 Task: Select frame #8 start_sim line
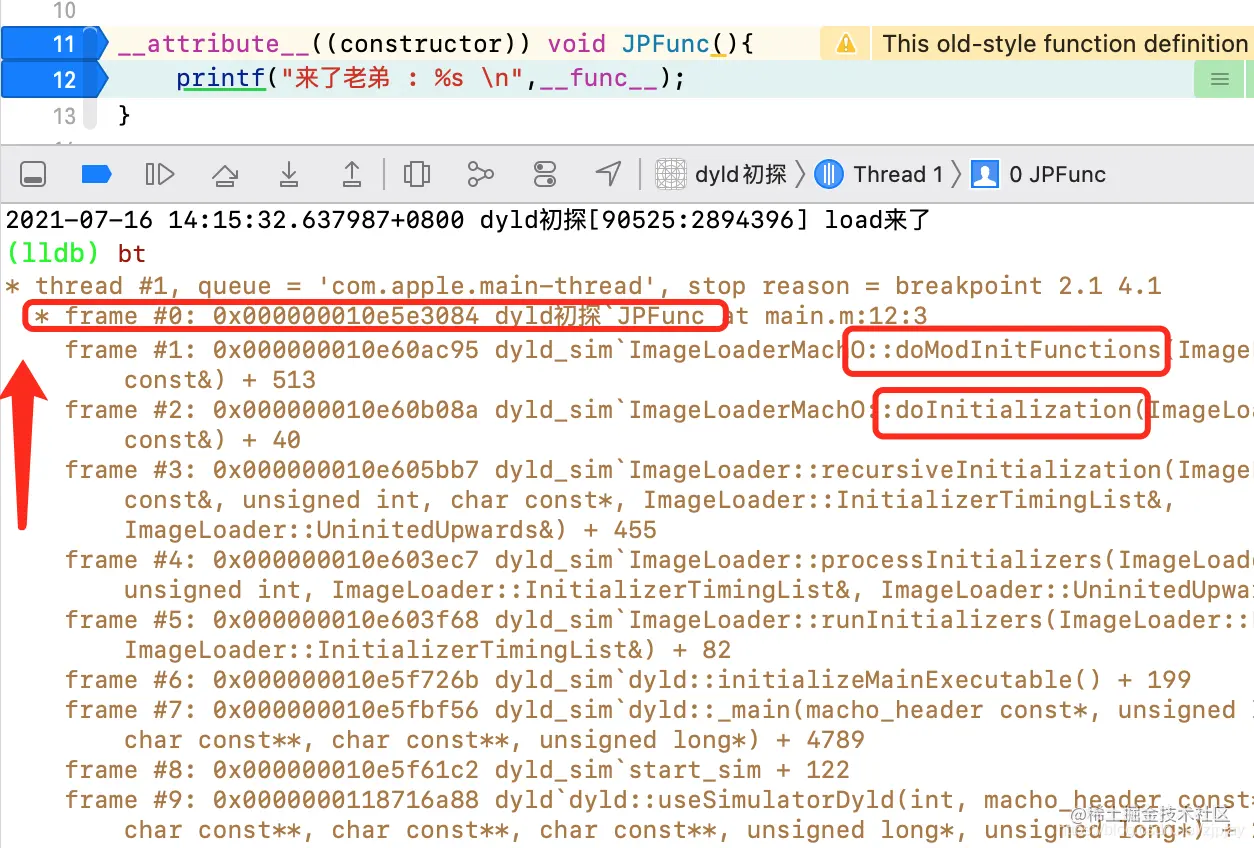tap(457, 770)
